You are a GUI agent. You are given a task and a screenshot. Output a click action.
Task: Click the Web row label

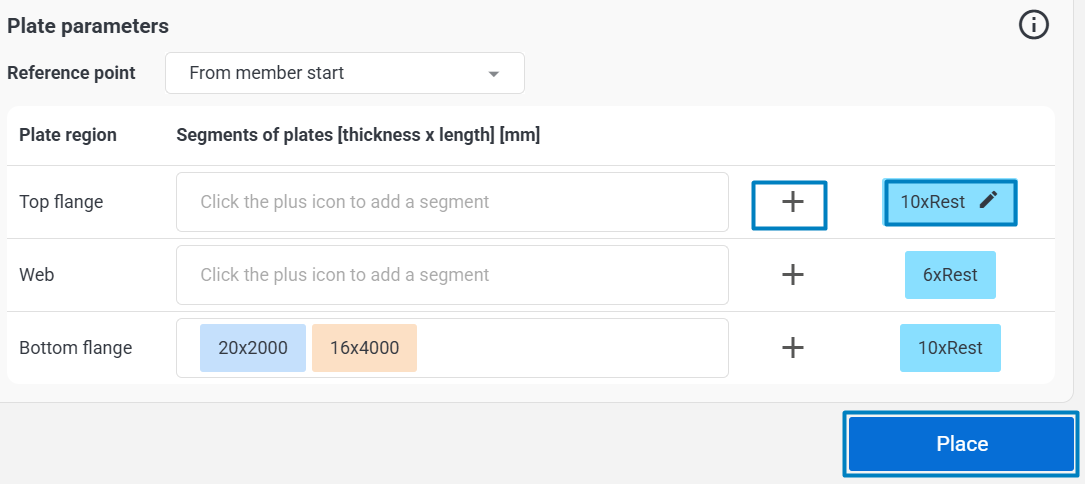pos(37,275)
